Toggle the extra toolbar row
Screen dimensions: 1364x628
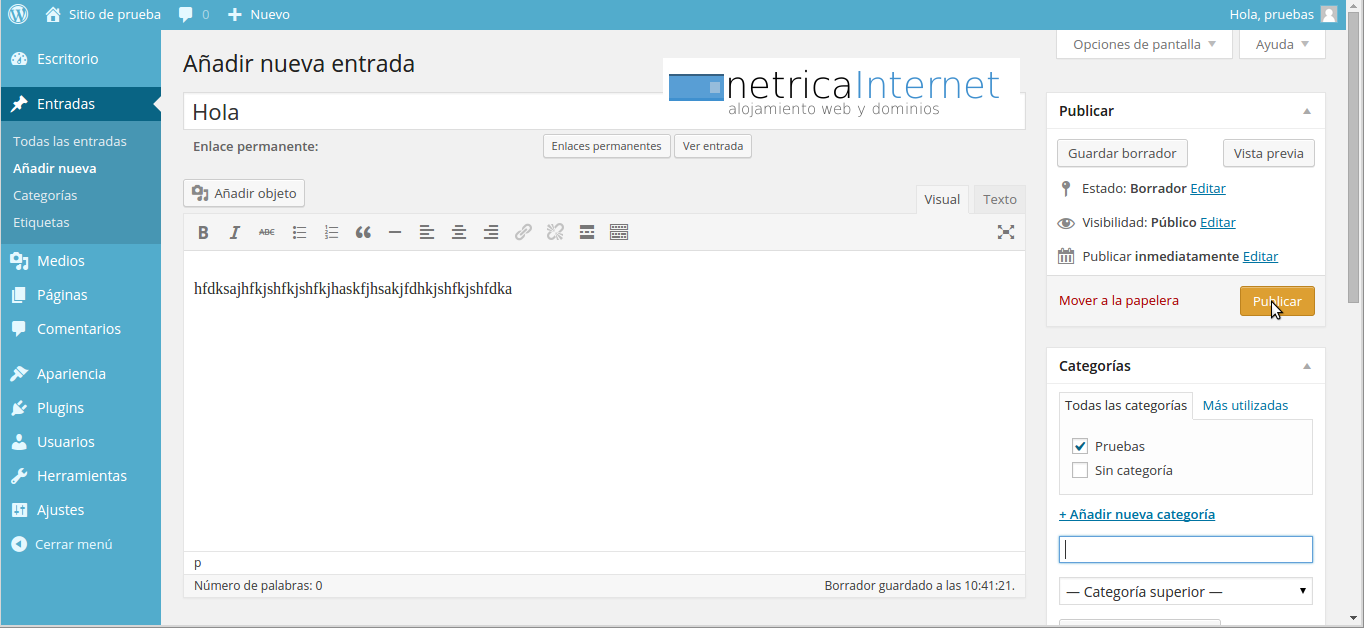point(619,232)
